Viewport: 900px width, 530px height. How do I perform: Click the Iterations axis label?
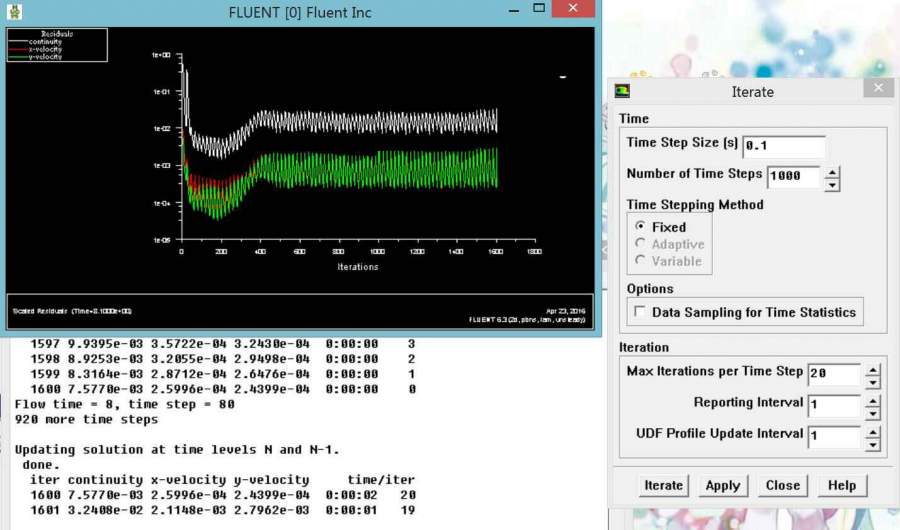tap(358, 266)
